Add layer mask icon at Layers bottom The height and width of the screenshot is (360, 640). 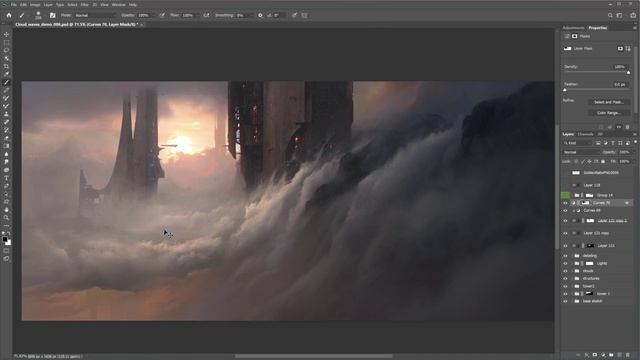[595, 355]
